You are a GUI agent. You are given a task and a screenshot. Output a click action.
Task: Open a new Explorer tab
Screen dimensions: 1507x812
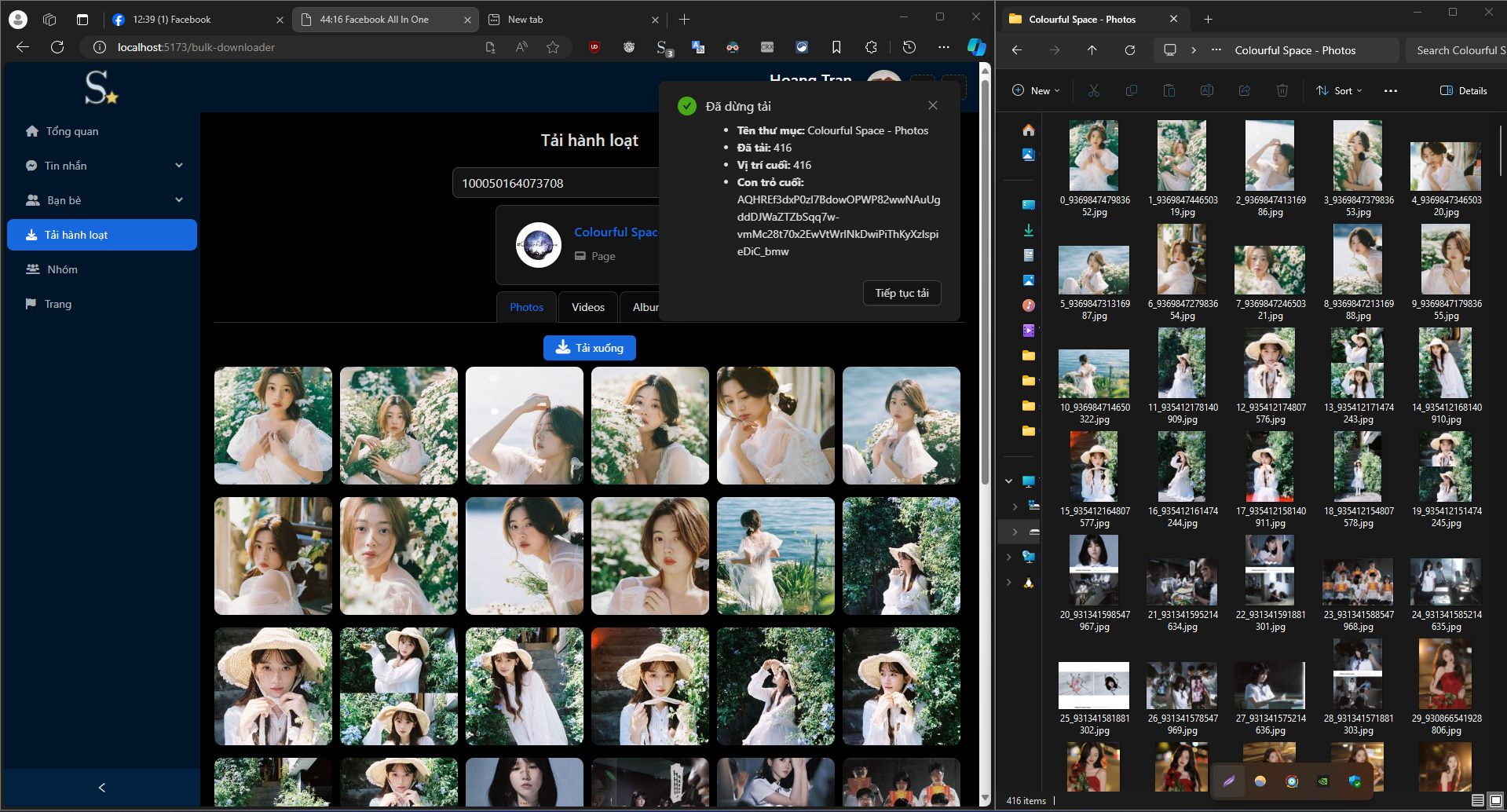click(1208, 19)
